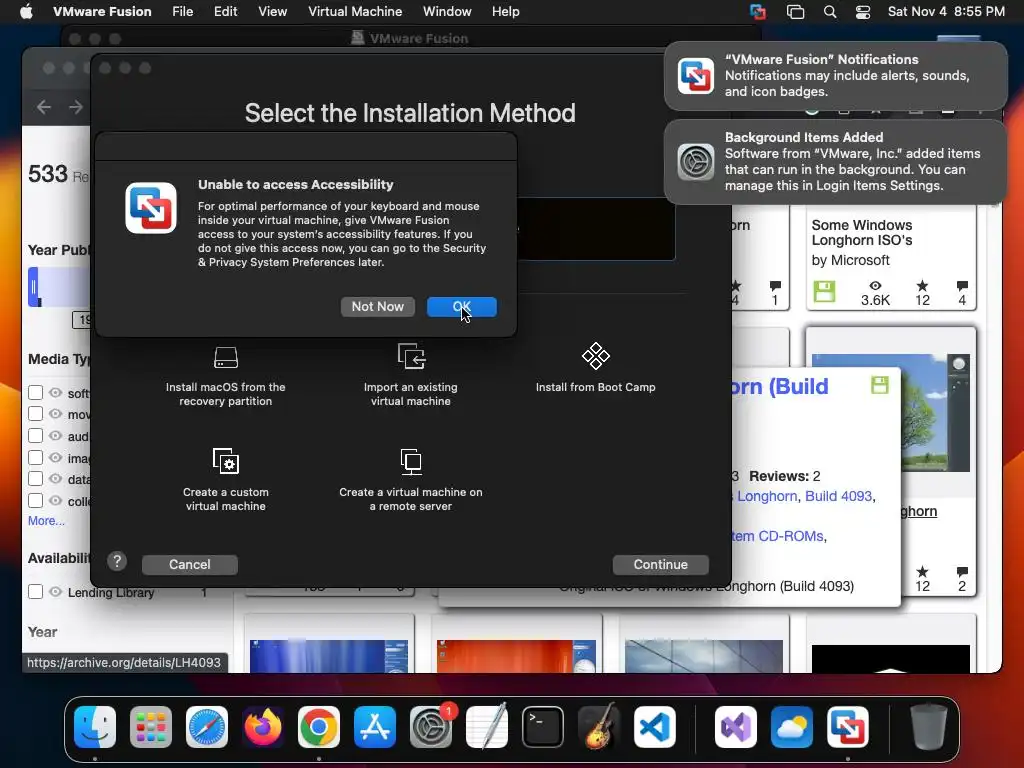Open the Edit menu
The image size is (1024, 768).
225,12
